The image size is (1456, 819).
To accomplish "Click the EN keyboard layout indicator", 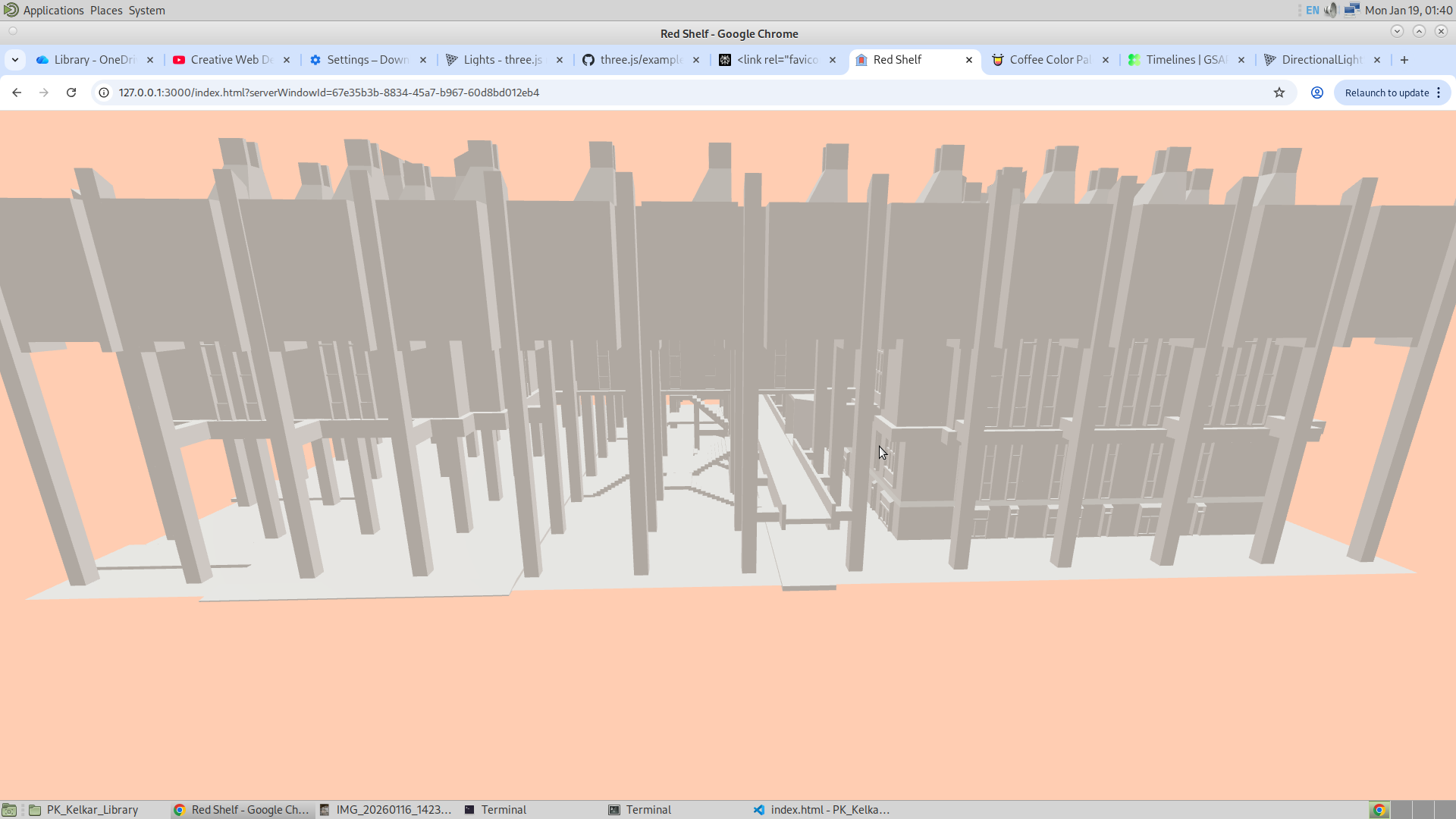I will [x=1313, y=10].
